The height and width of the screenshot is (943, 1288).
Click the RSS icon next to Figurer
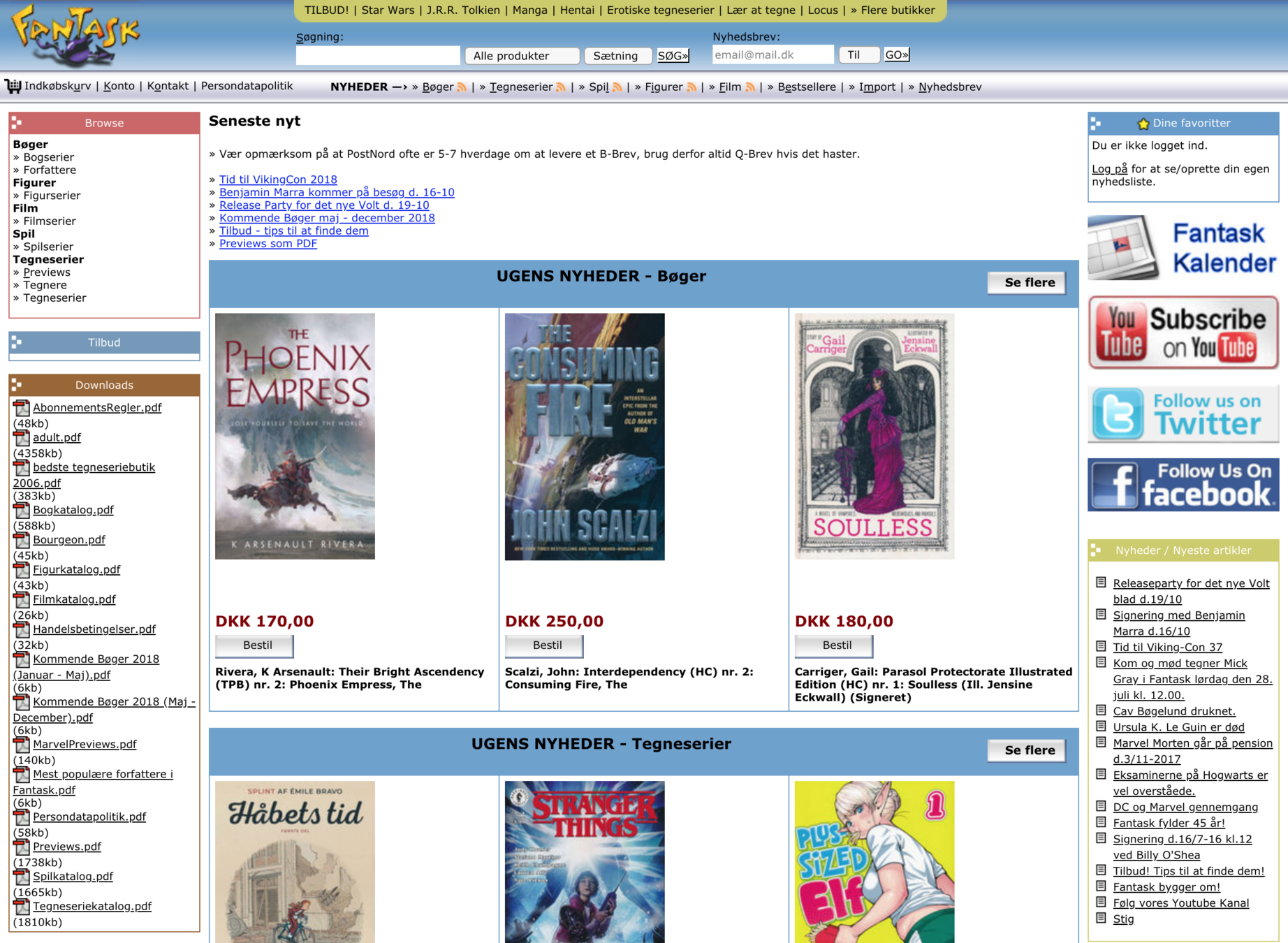(x=691, y=87)
